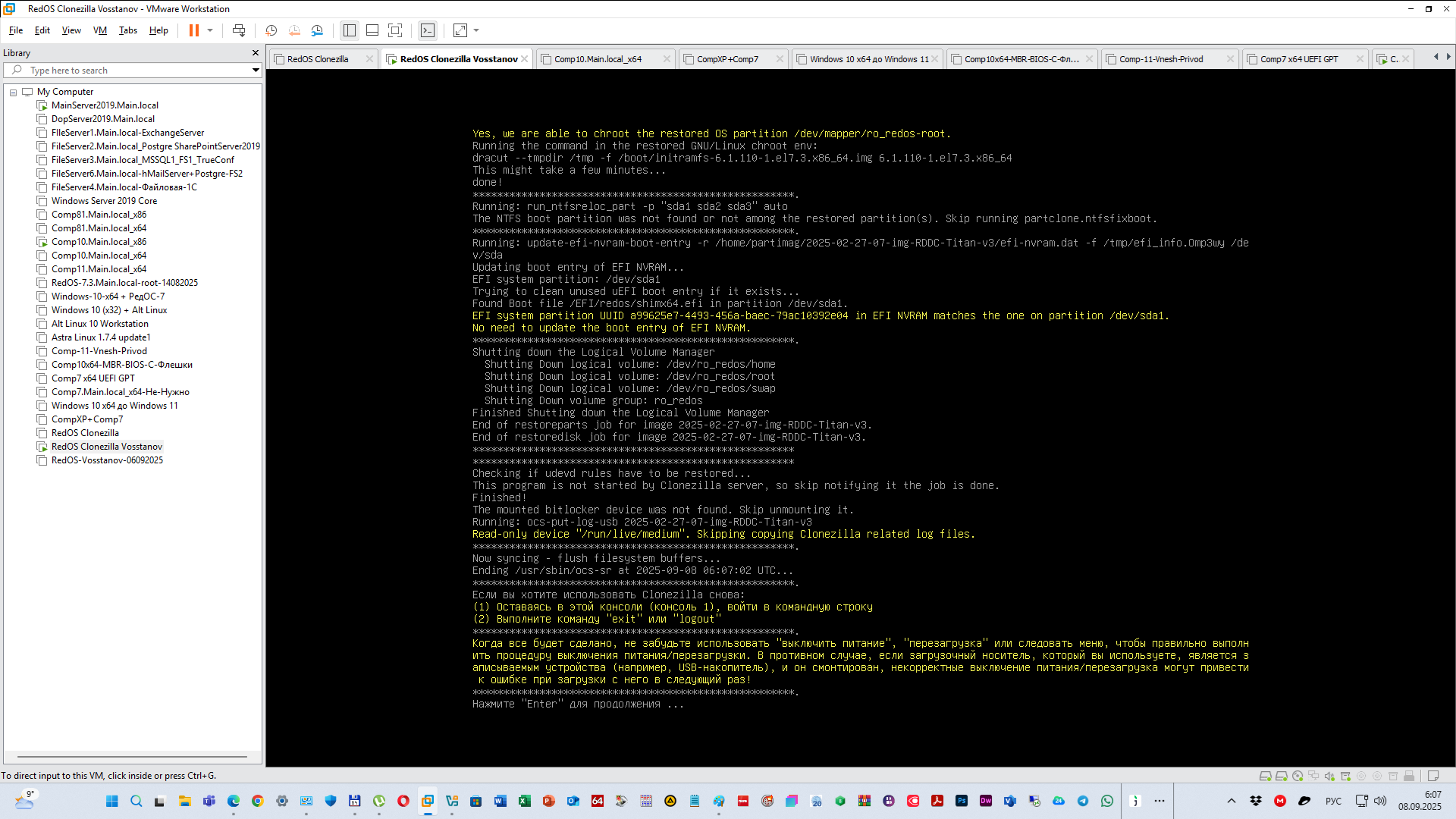Open RedOS-Vosstanov-06092025 virtual machine
Screen dimensions: 1456x819
click(107, 460)
